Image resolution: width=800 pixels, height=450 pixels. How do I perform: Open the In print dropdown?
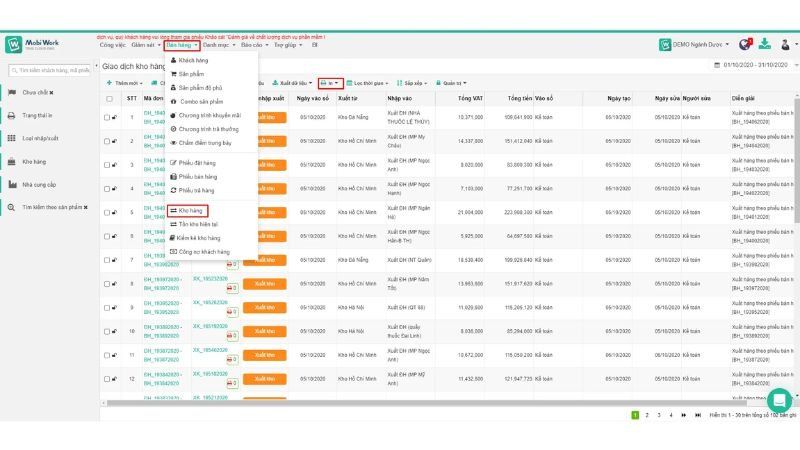330,83
